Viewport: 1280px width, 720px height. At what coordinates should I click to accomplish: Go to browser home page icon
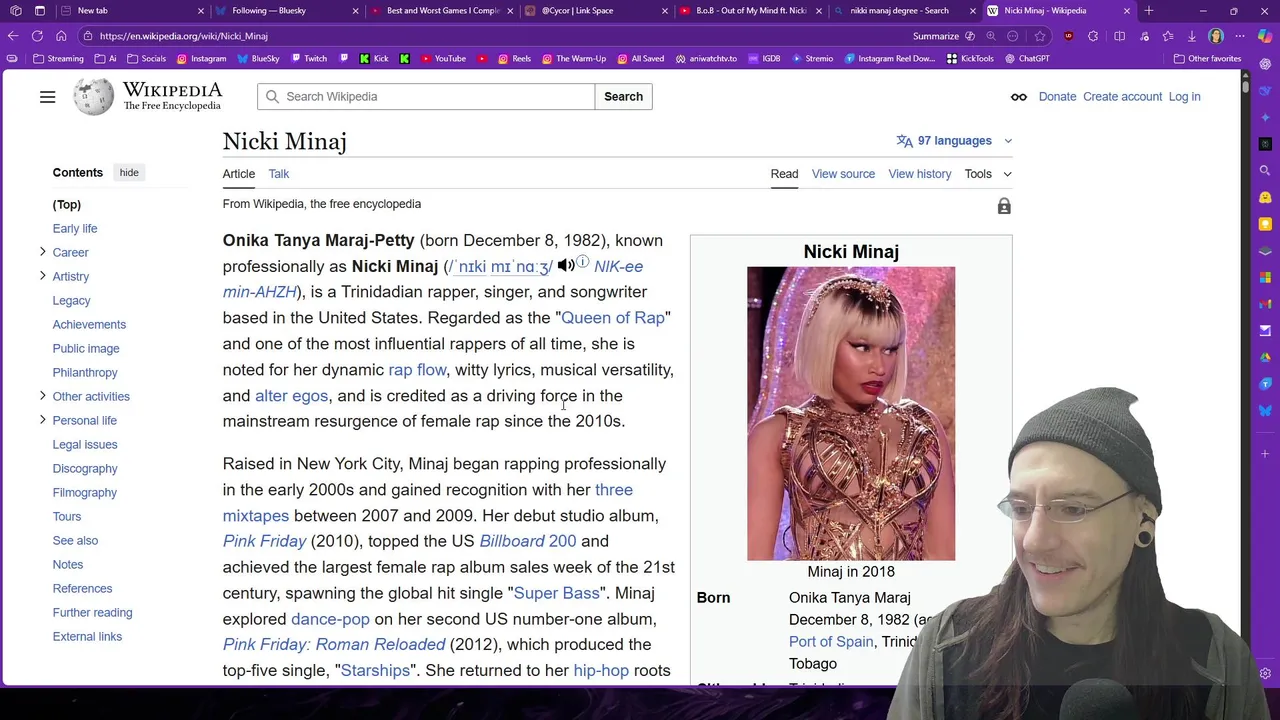61,36
